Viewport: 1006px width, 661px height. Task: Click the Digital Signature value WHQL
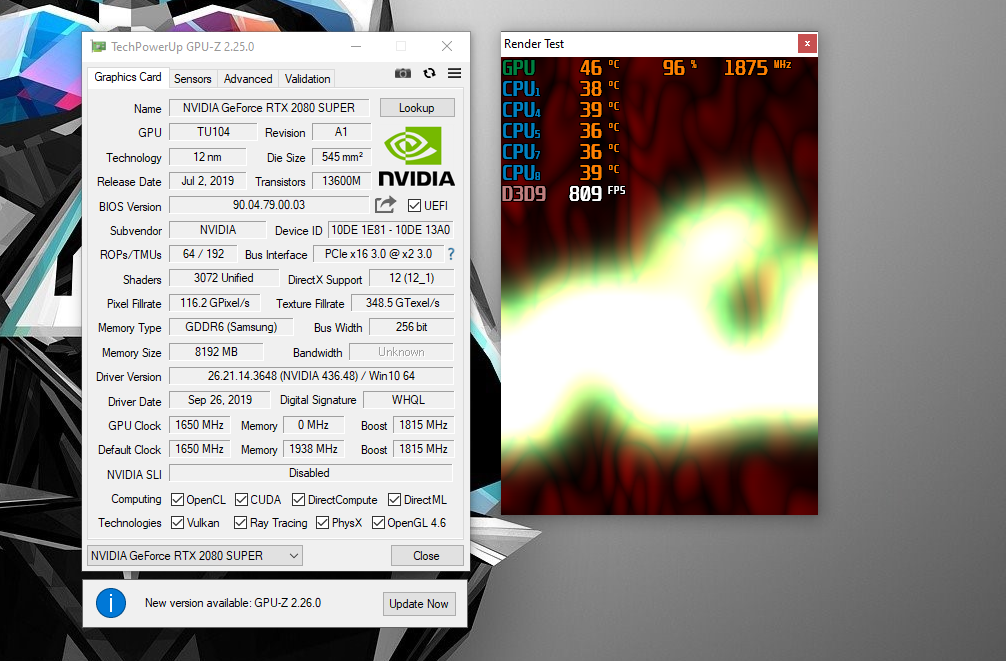coord(409,400)
